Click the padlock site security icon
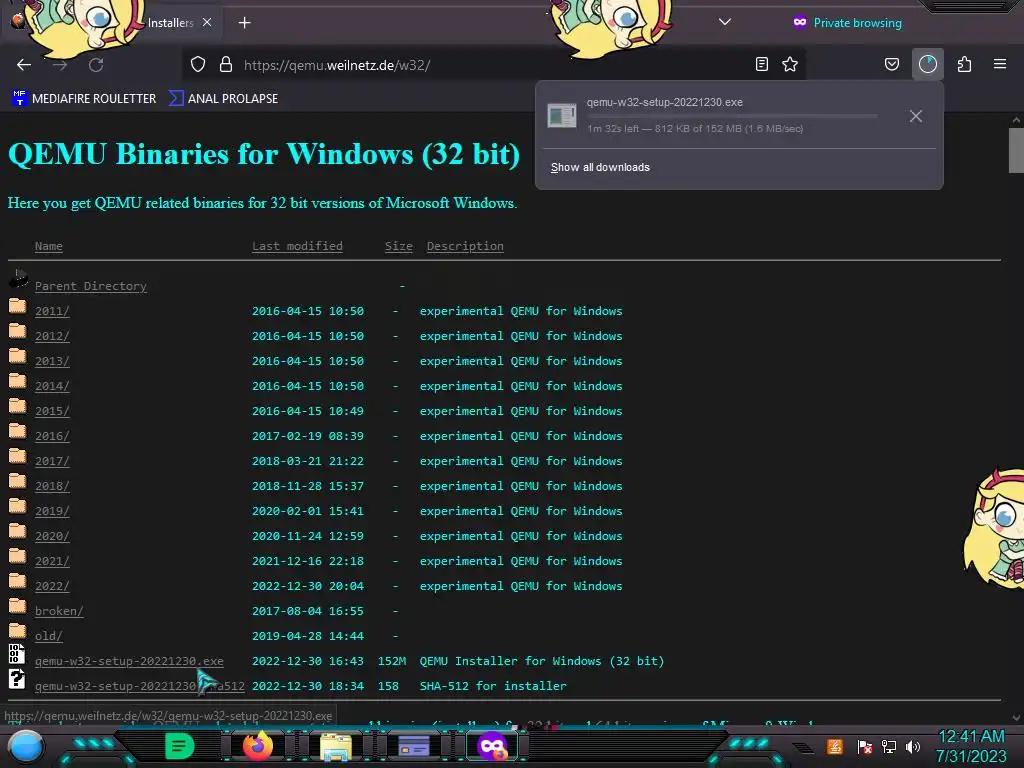The height and width of the screenshot is (768, 1024). 226,64
